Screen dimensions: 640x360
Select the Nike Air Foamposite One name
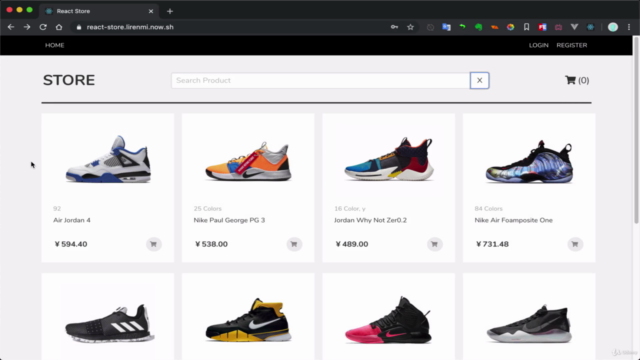[x=513, y=220]
